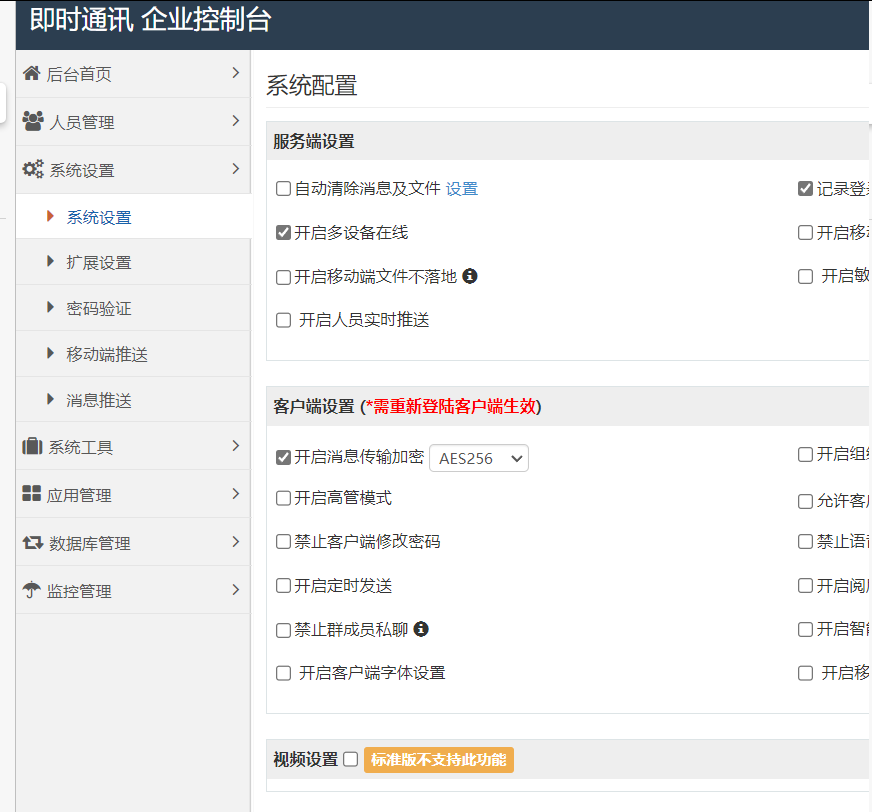Go to 扩展设置 submenu
This screenshot has width=872, height=812.
click(99, 263)
